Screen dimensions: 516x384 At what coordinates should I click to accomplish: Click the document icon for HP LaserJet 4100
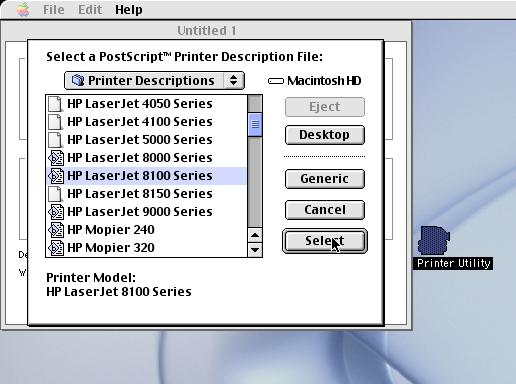click(x=55, y=122)
